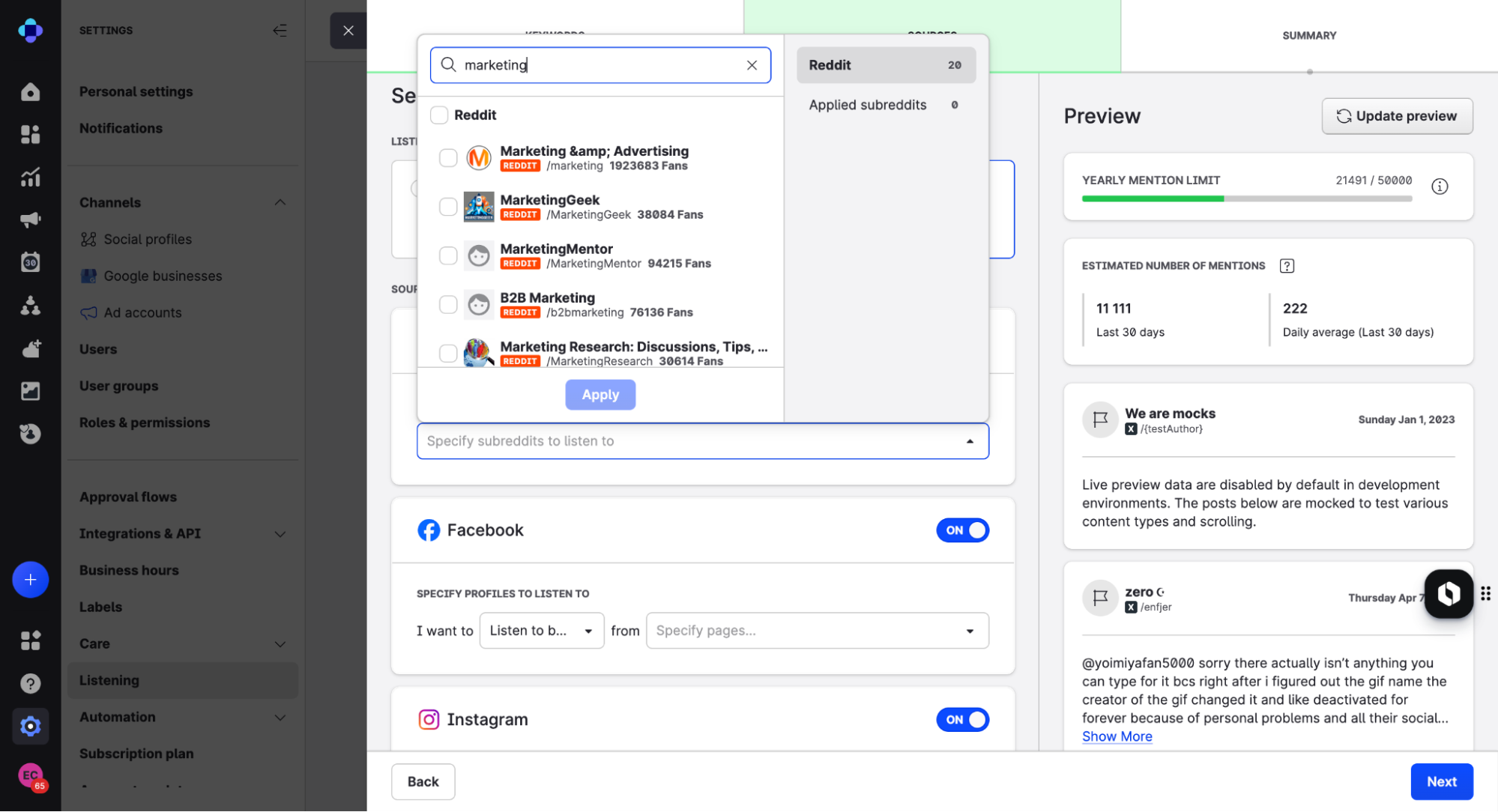Collapse the settings panel arrow icon
This screenshot has height=812, width=1498.
click(280, 31)
